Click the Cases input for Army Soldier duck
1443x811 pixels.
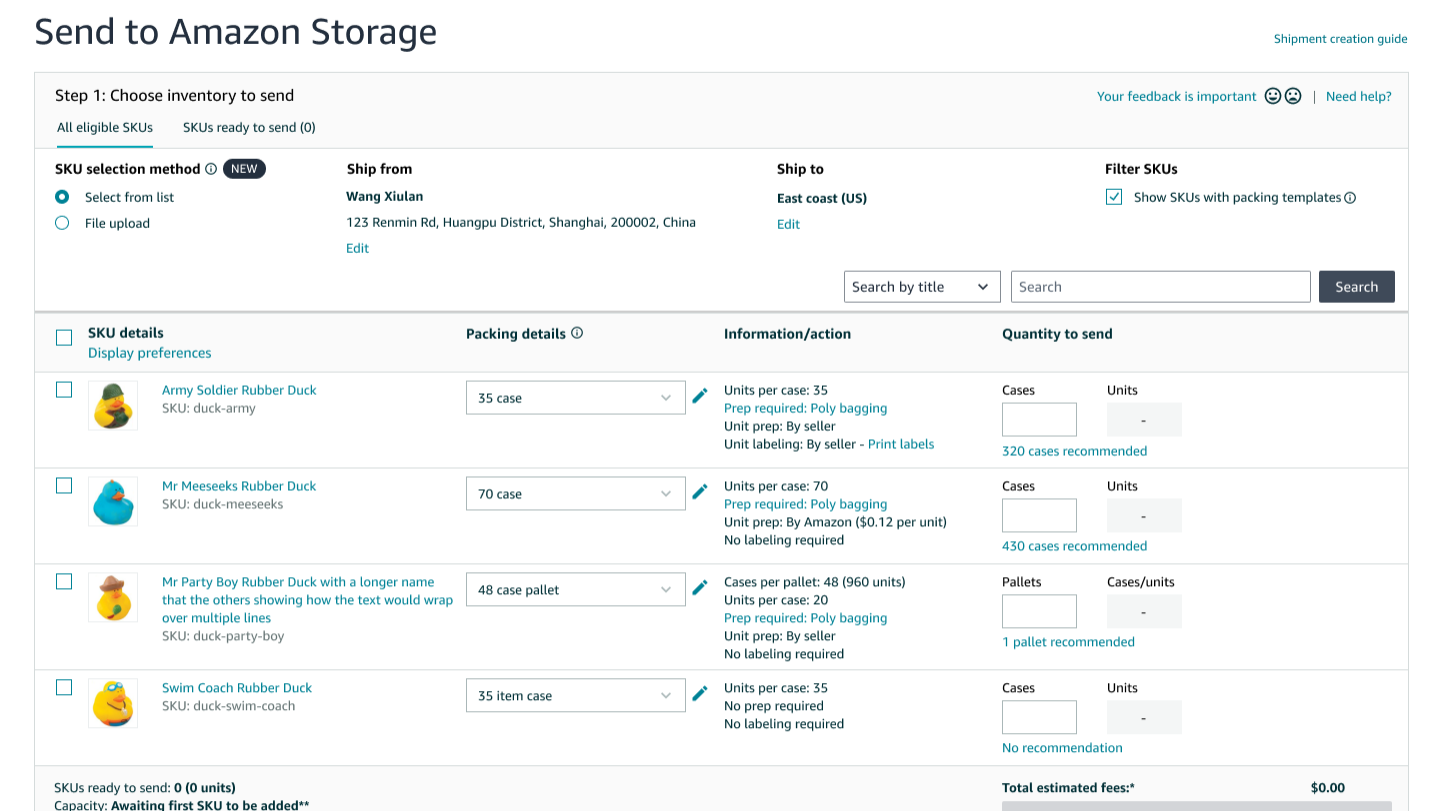tap(1039, 420)
